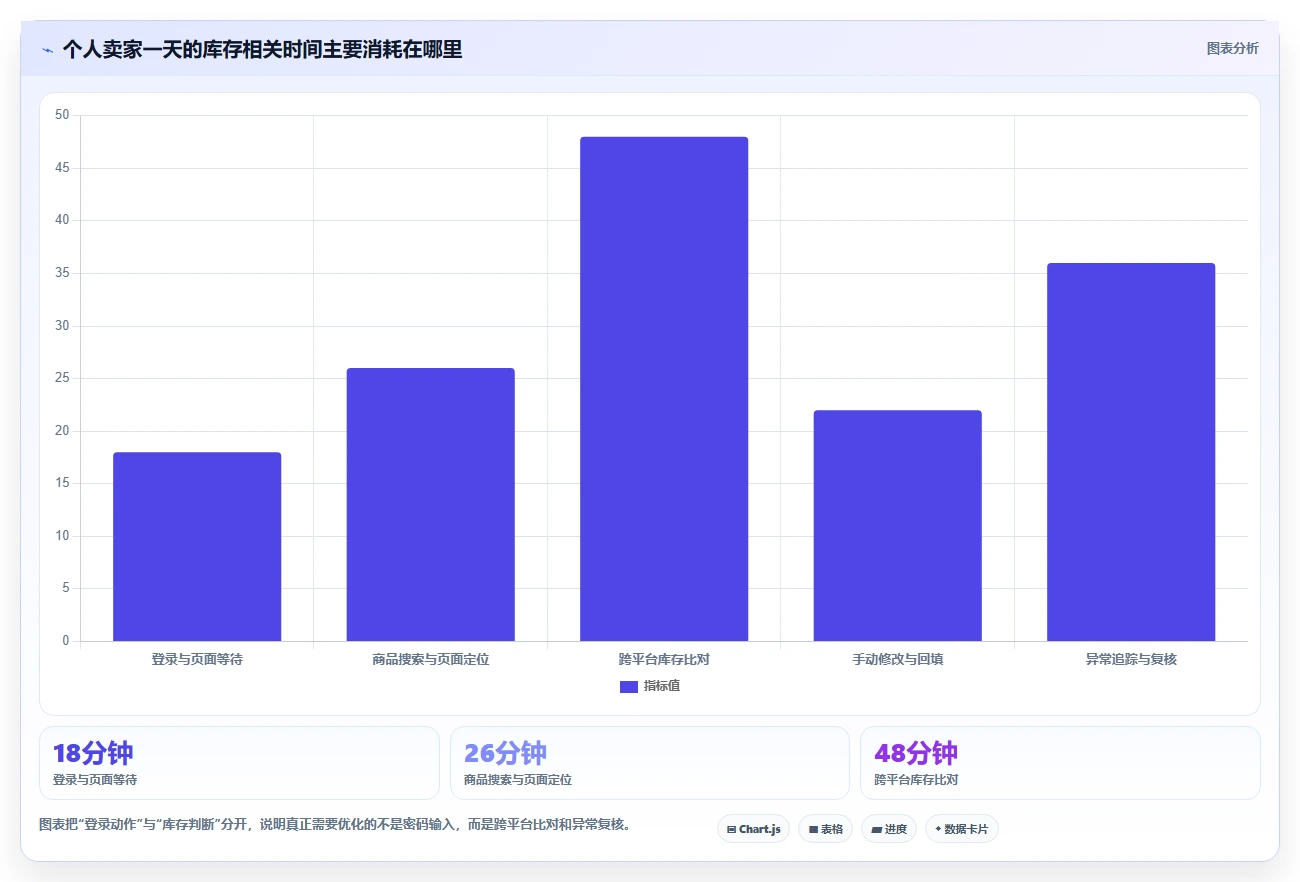The height and width of the screenshot is (882, 1300).
Task: Click the Chart.js pill's small icon
Action: tap(731, 830)
